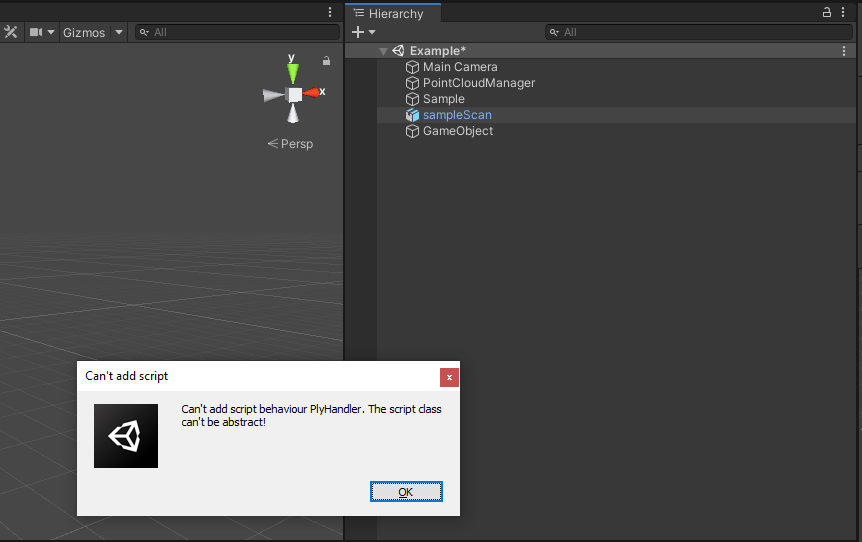Click the center cube of orientation gizmo
The image size is (862, 542).
tap(295, 95)
